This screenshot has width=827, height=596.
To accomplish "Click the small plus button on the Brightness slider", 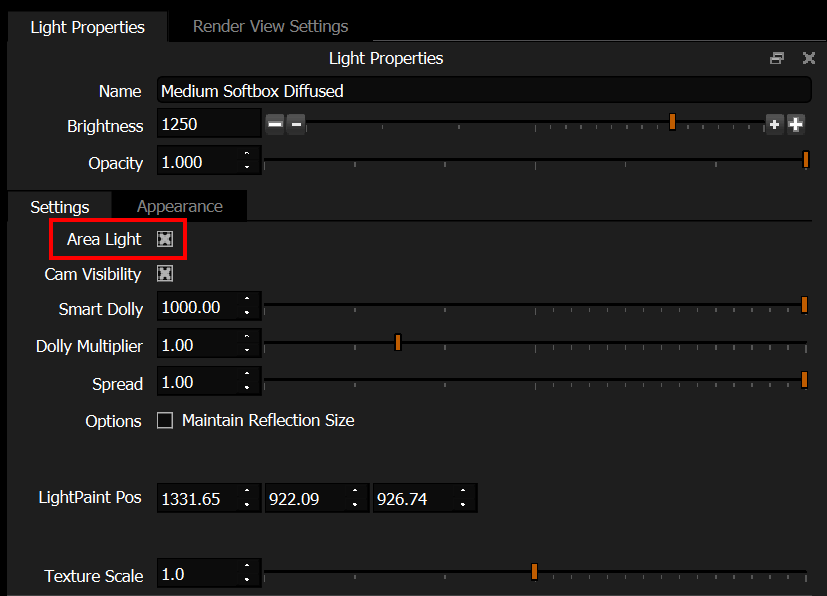I will pyautogui.click(x=774, y=124).
